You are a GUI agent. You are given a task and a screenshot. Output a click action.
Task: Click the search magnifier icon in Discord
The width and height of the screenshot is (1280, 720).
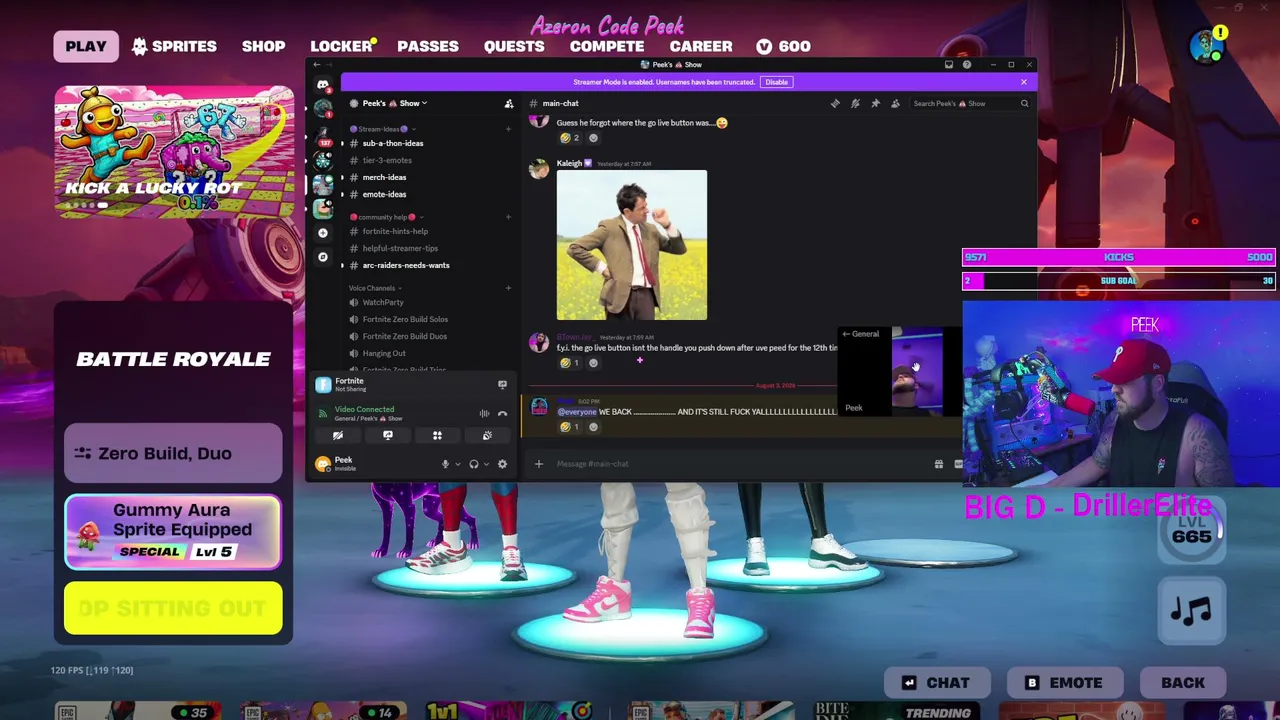pyautogui.click(x=1024, y=103)
